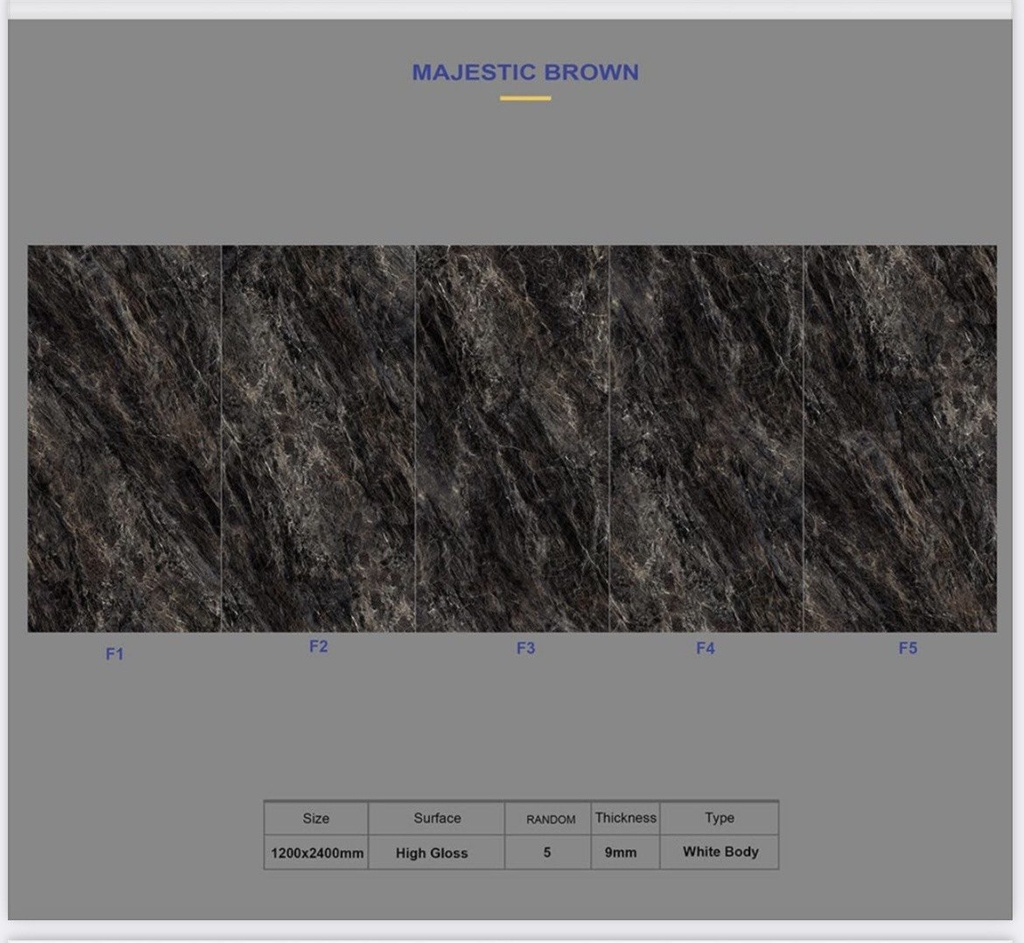The height and width of the screenshot is (943, 1024).
Task: Click the random count value 5
Action: point(547,852)
